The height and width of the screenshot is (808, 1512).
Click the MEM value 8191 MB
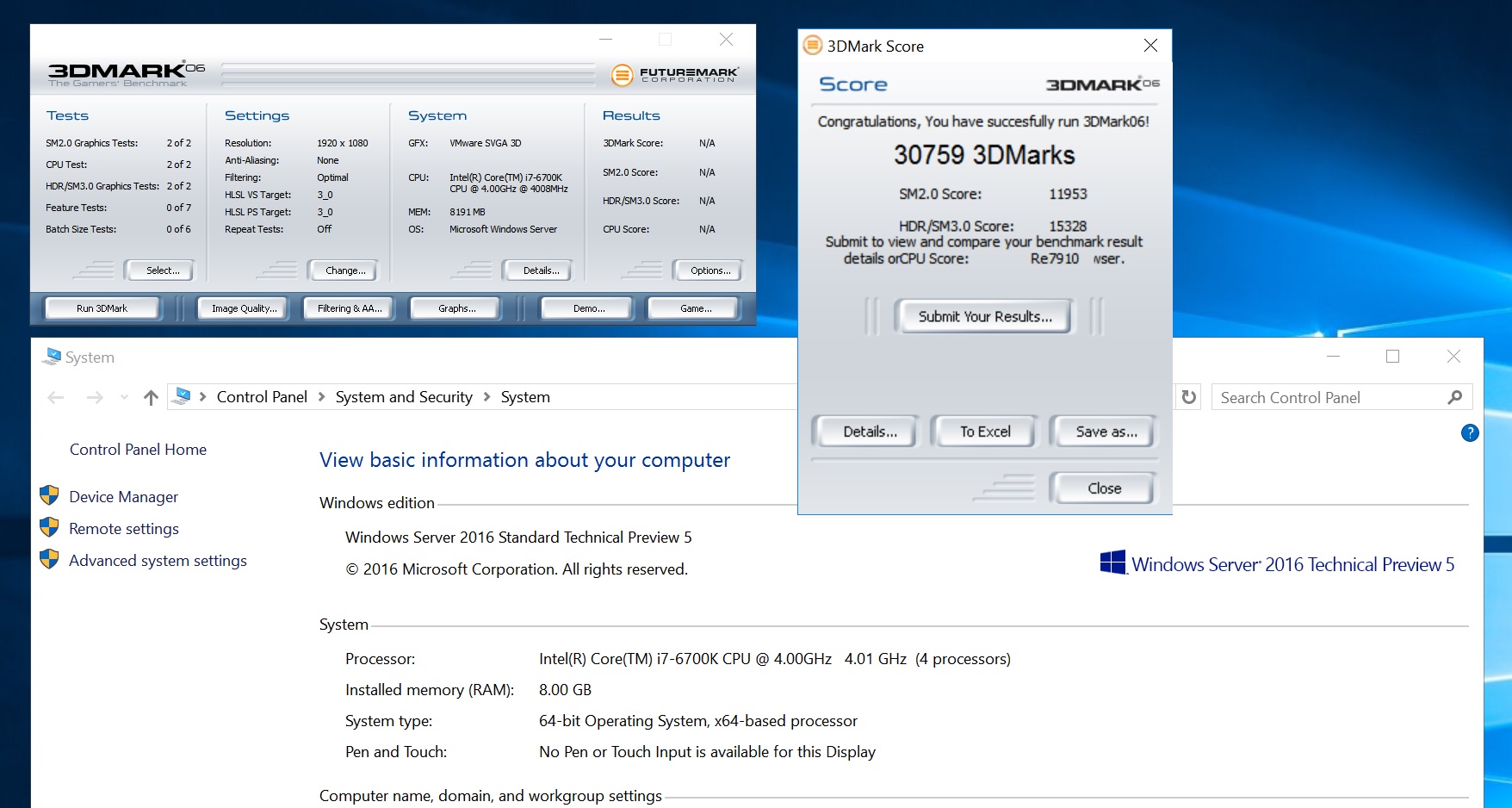click(x=467, y=212)
